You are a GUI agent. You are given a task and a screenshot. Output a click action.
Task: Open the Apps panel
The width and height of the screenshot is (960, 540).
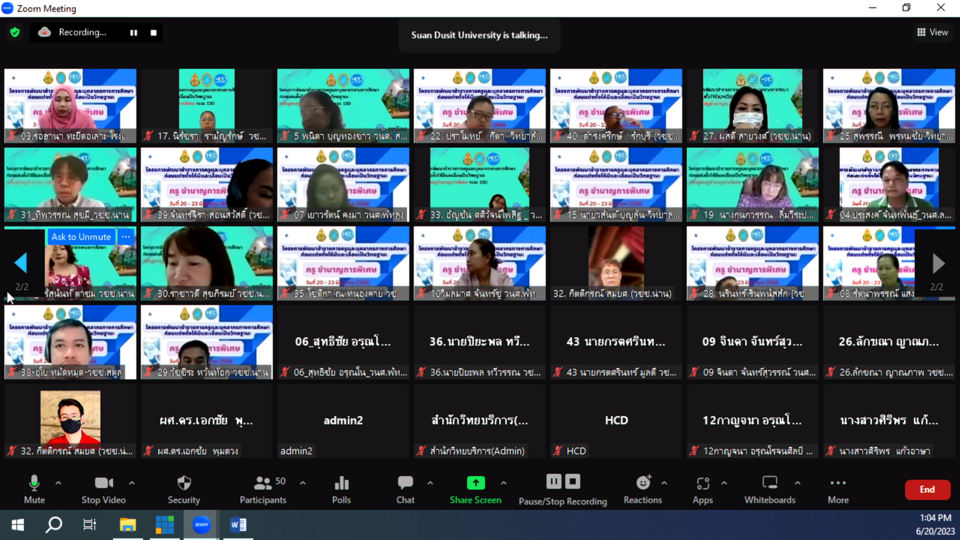point(703,487)
